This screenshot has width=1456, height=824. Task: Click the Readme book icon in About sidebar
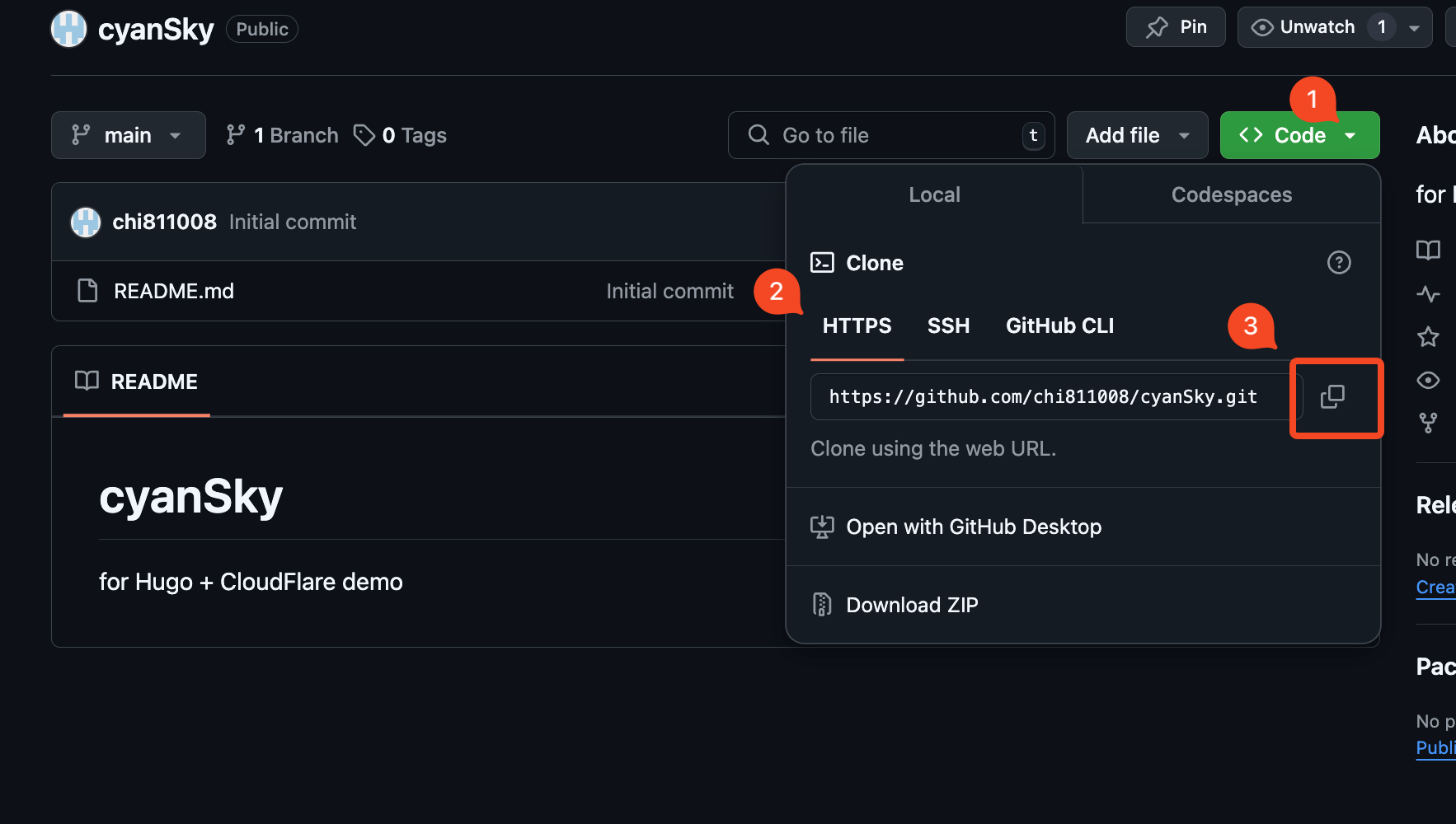pyautogui.click(x=1428, y=250)
